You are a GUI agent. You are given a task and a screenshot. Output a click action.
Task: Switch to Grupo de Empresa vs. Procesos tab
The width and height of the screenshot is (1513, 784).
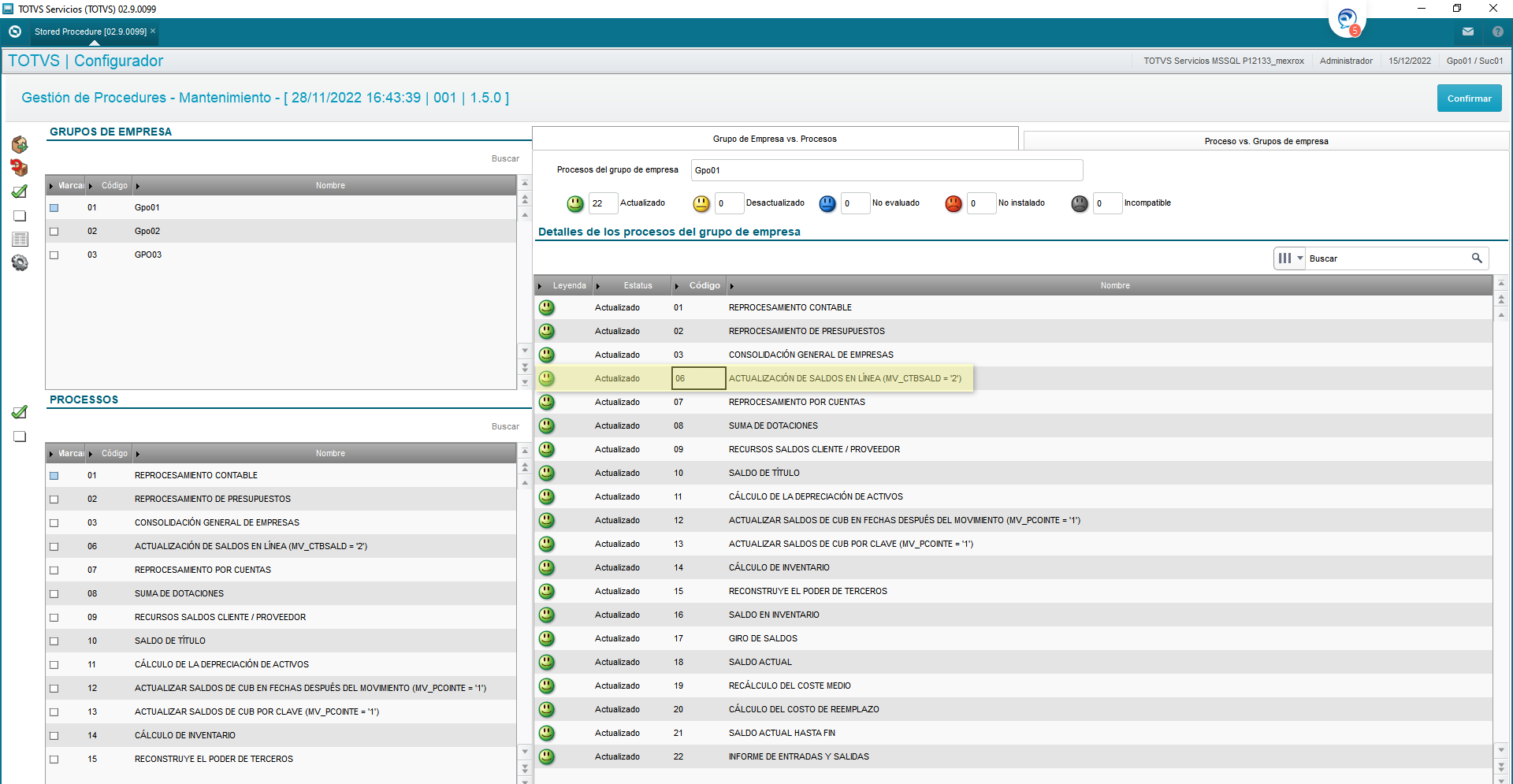[775, 139]
